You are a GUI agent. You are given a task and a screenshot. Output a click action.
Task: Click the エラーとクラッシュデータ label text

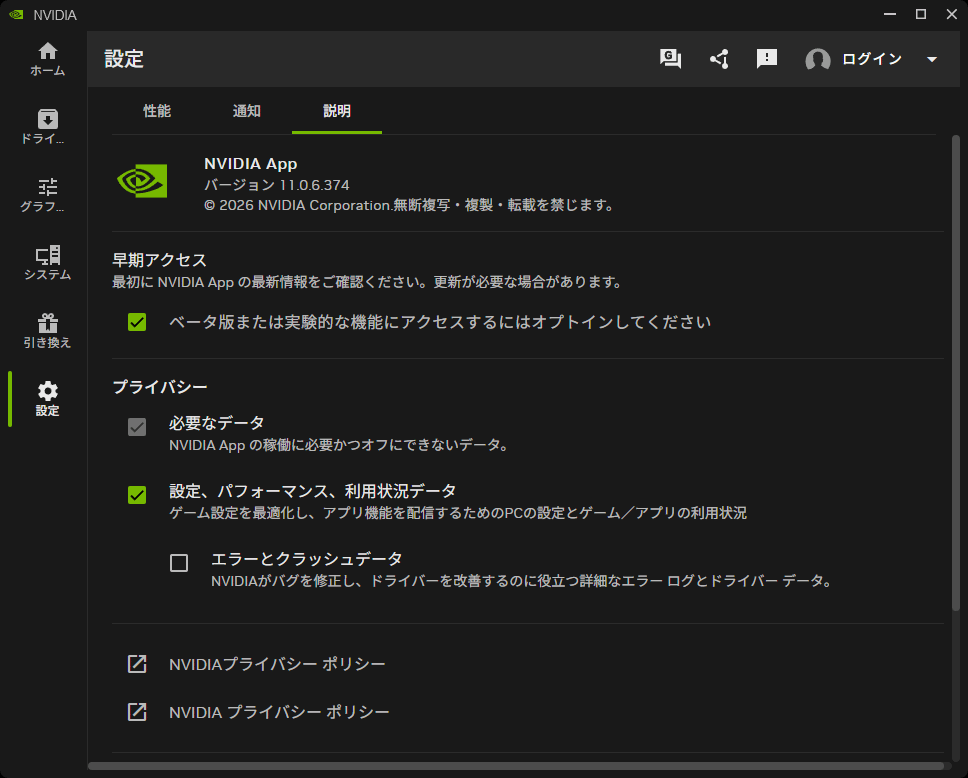point(307,559)
